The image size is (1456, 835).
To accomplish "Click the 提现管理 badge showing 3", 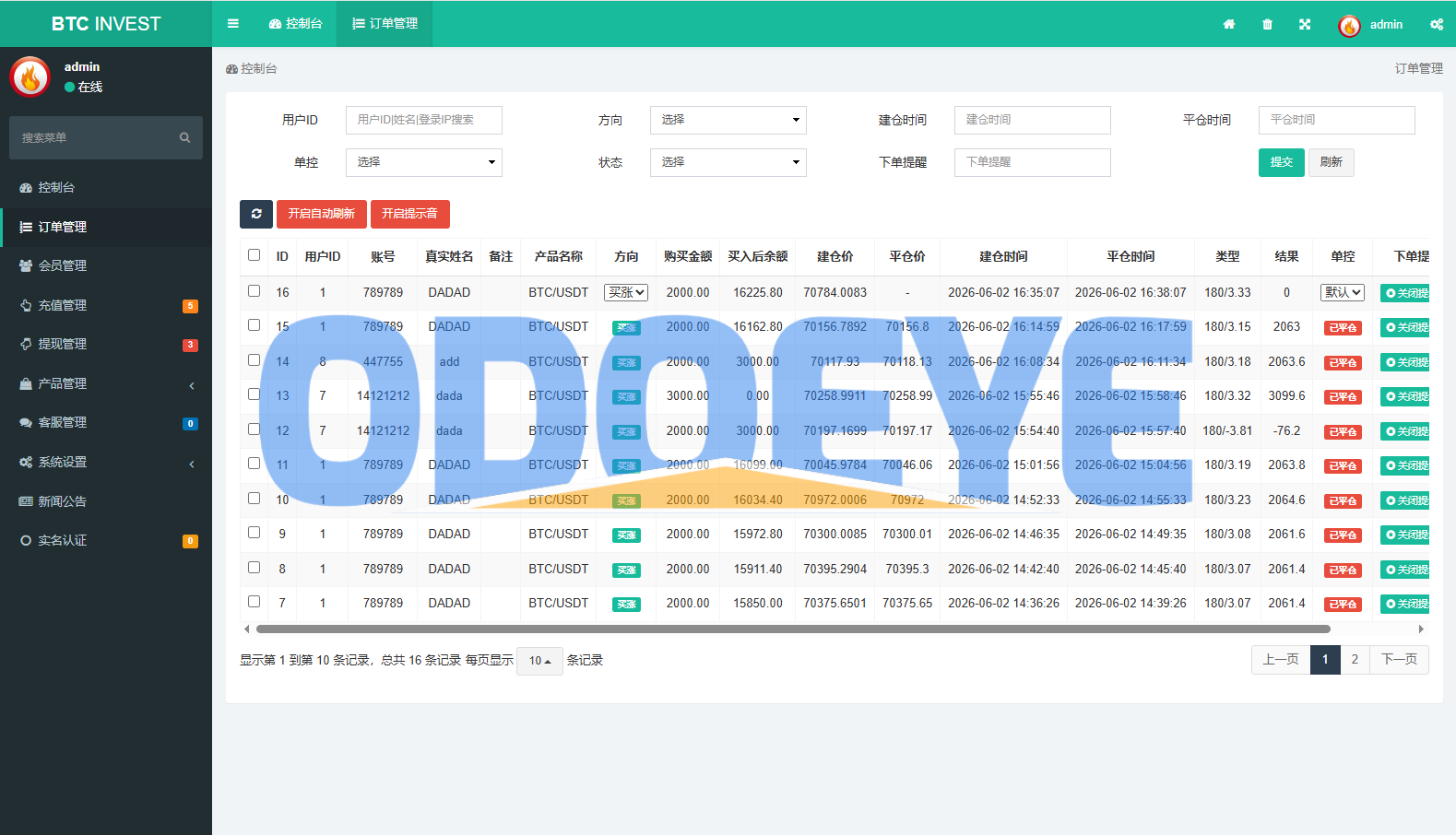I will 190,345.
